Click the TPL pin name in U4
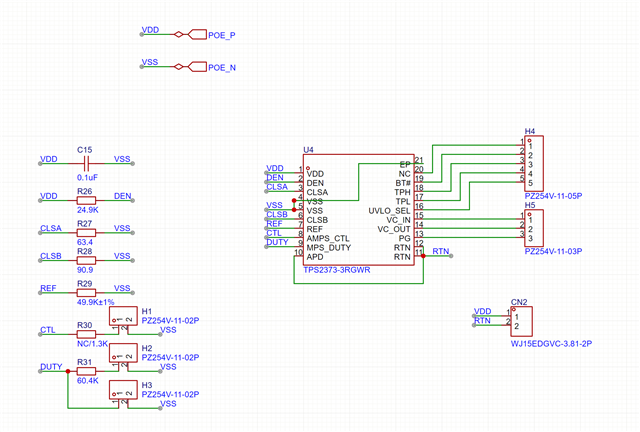 coord(403,201)
